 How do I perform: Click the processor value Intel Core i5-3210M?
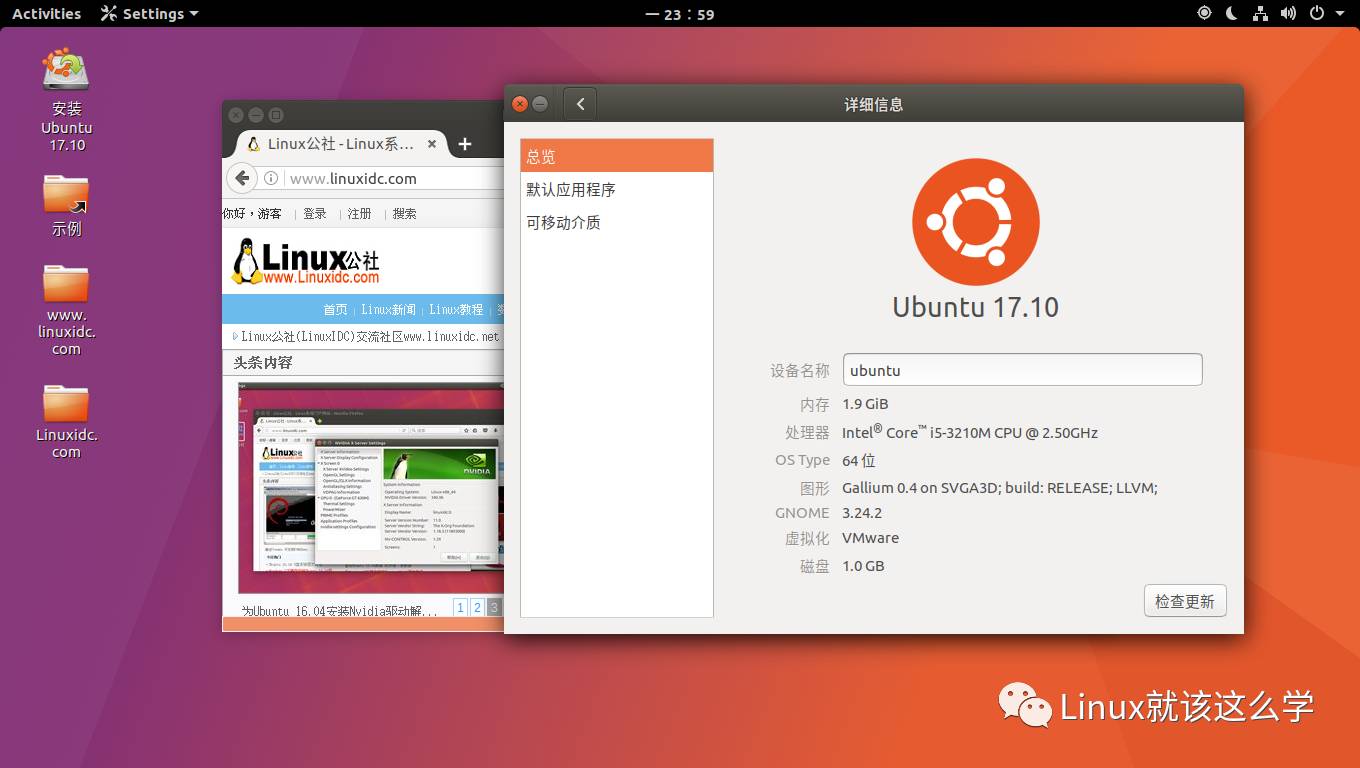970,432
